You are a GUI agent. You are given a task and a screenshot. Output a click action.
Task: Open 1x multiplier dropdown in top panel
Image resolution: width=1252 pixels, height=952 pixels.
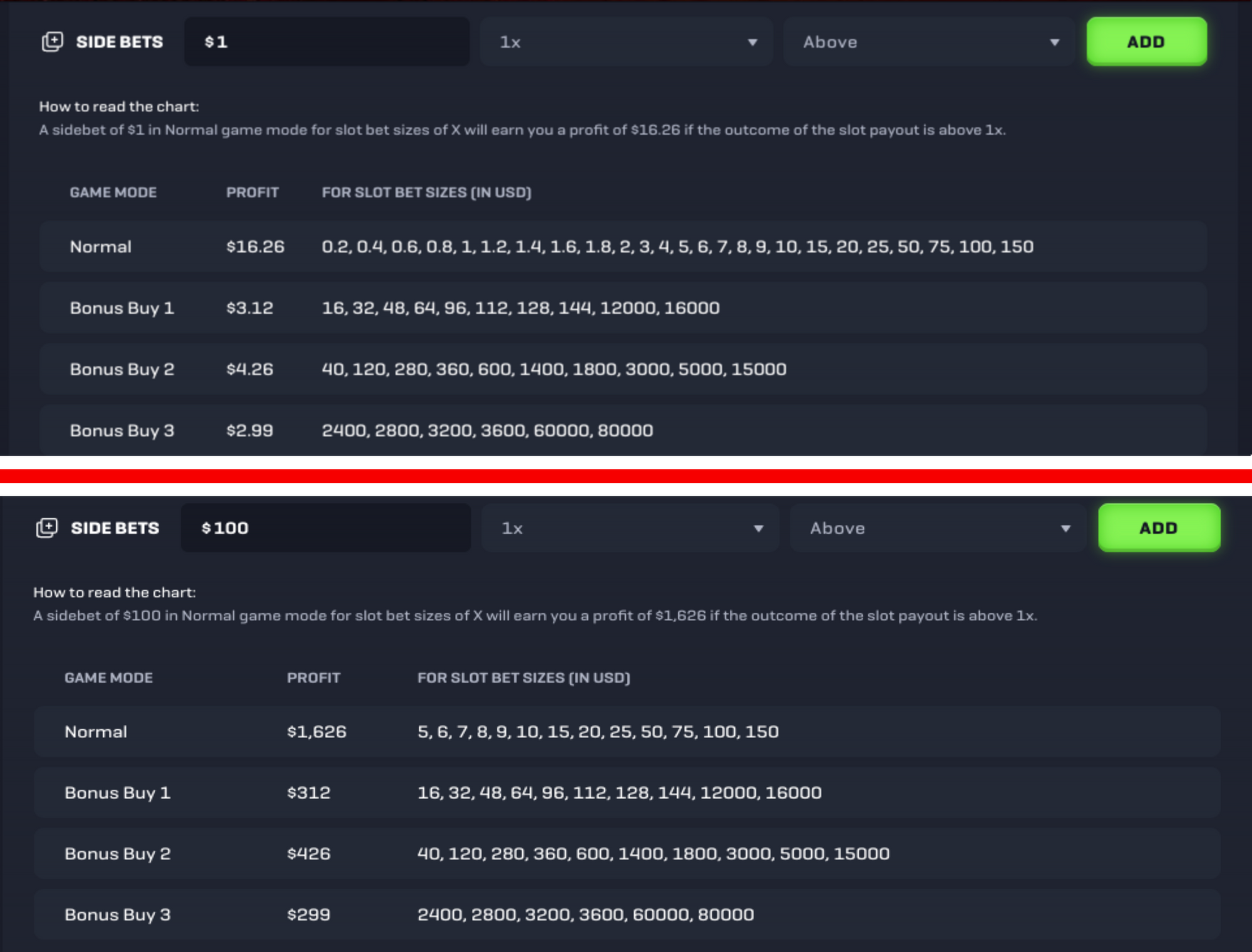(x=626, y=42)
